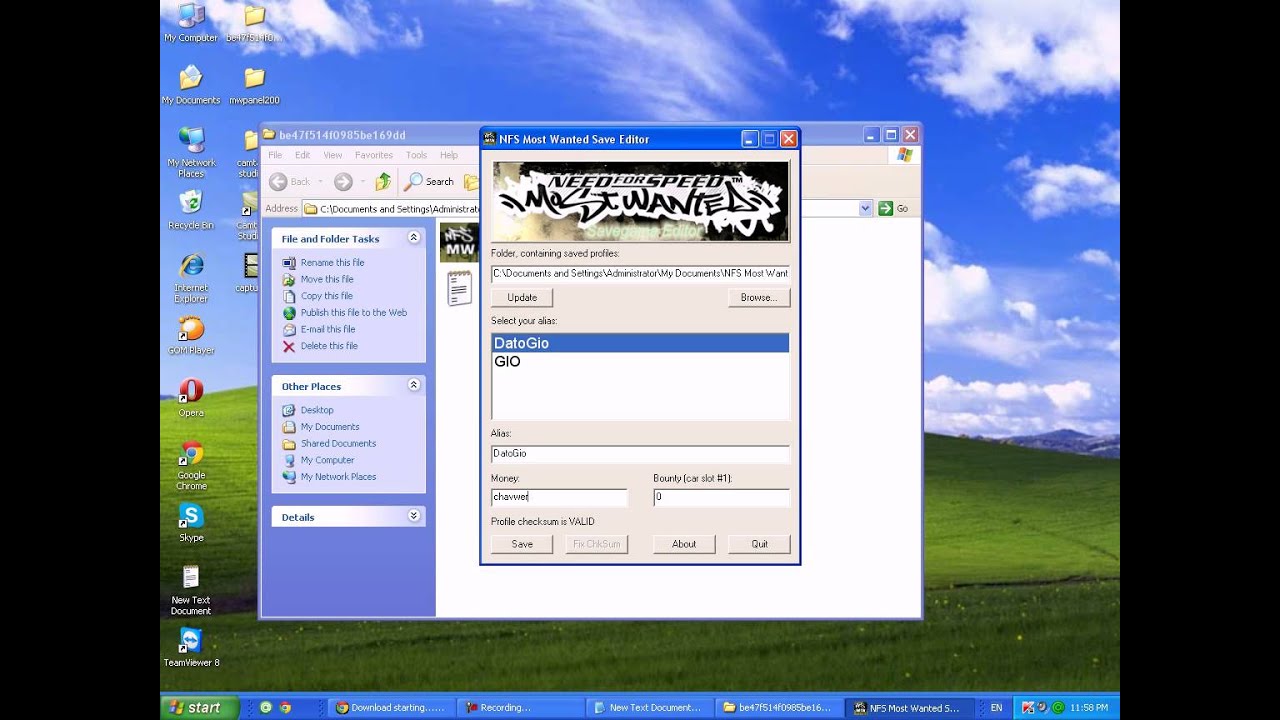The height and width of the screenshot is (720, 1280).
Task: Select the NFS MW file icon in Explorer
Action: click(x=459, y=243)
